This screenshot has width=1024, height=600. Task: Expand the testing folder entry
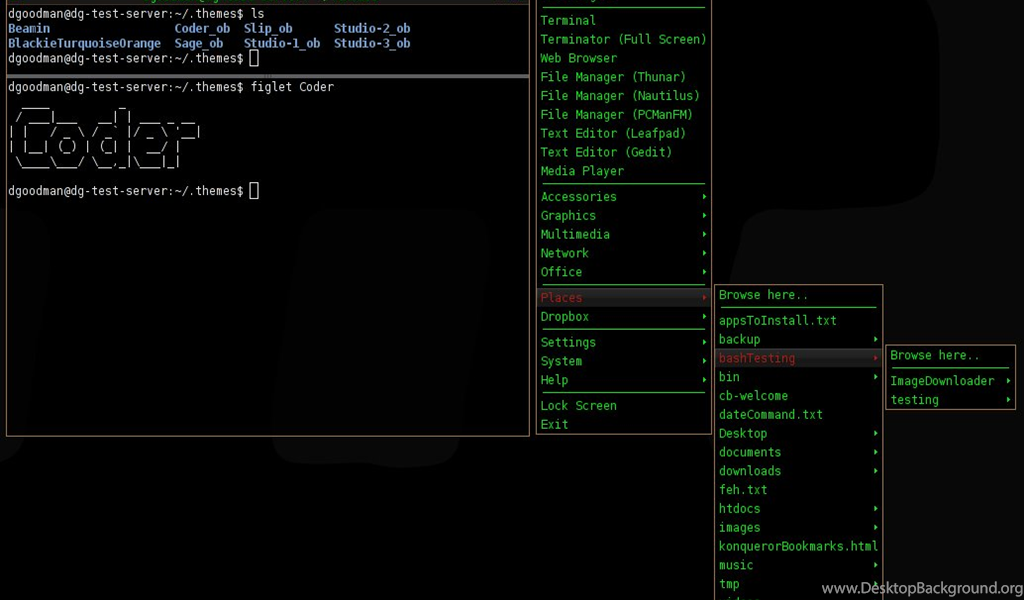[950, 400]
